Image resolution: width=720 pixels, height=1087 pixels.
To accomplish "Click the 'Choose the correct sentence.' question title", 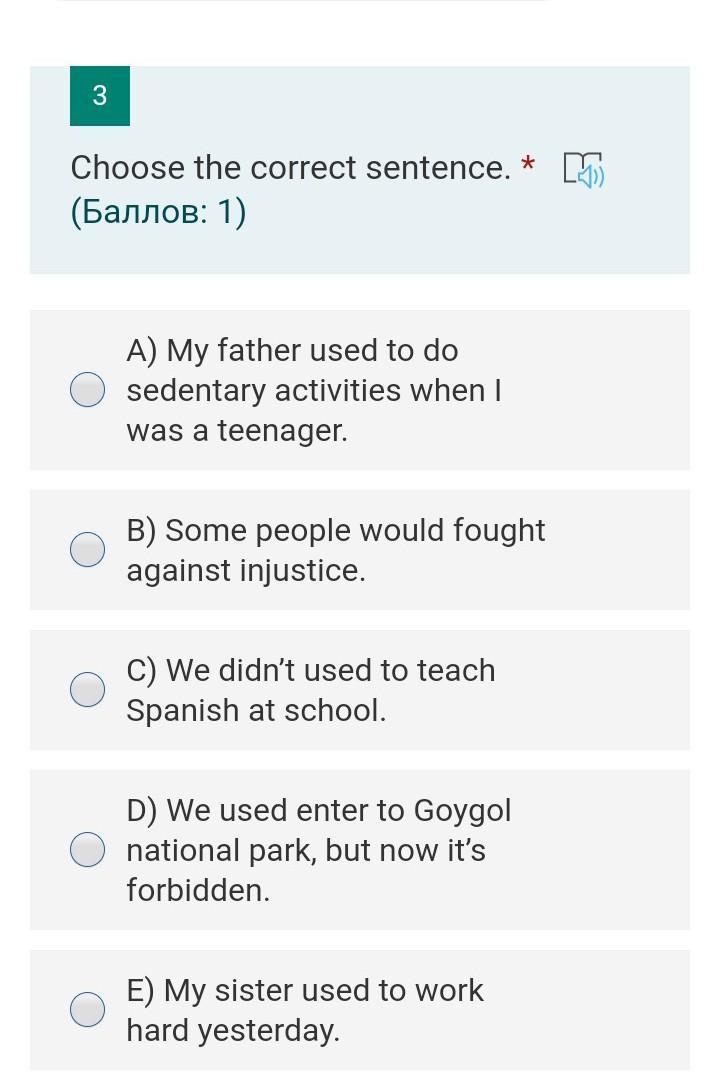I will [290, 168].
